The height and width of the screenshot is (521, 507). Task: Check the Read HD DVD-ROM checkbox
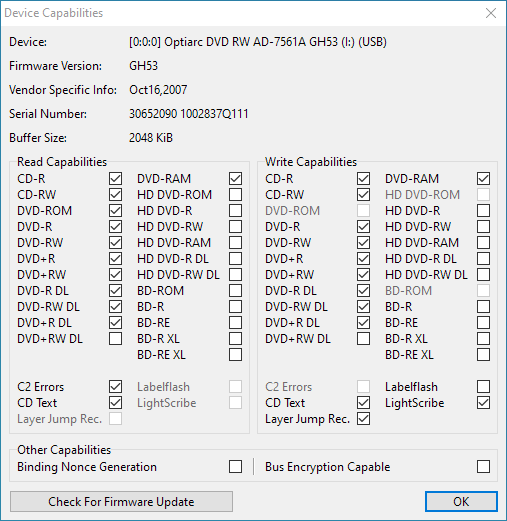point(235,195)
